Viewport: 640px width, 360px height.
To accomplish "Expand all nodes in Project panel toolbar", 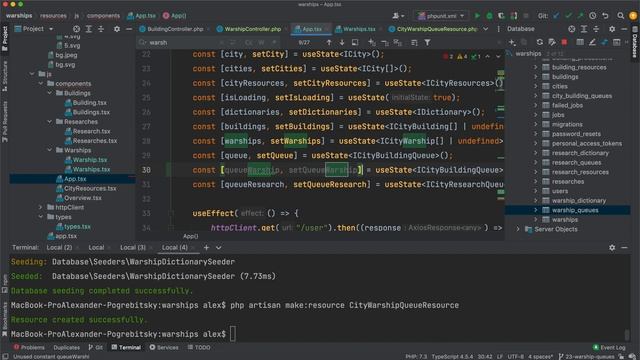I will tap(89, 29).
